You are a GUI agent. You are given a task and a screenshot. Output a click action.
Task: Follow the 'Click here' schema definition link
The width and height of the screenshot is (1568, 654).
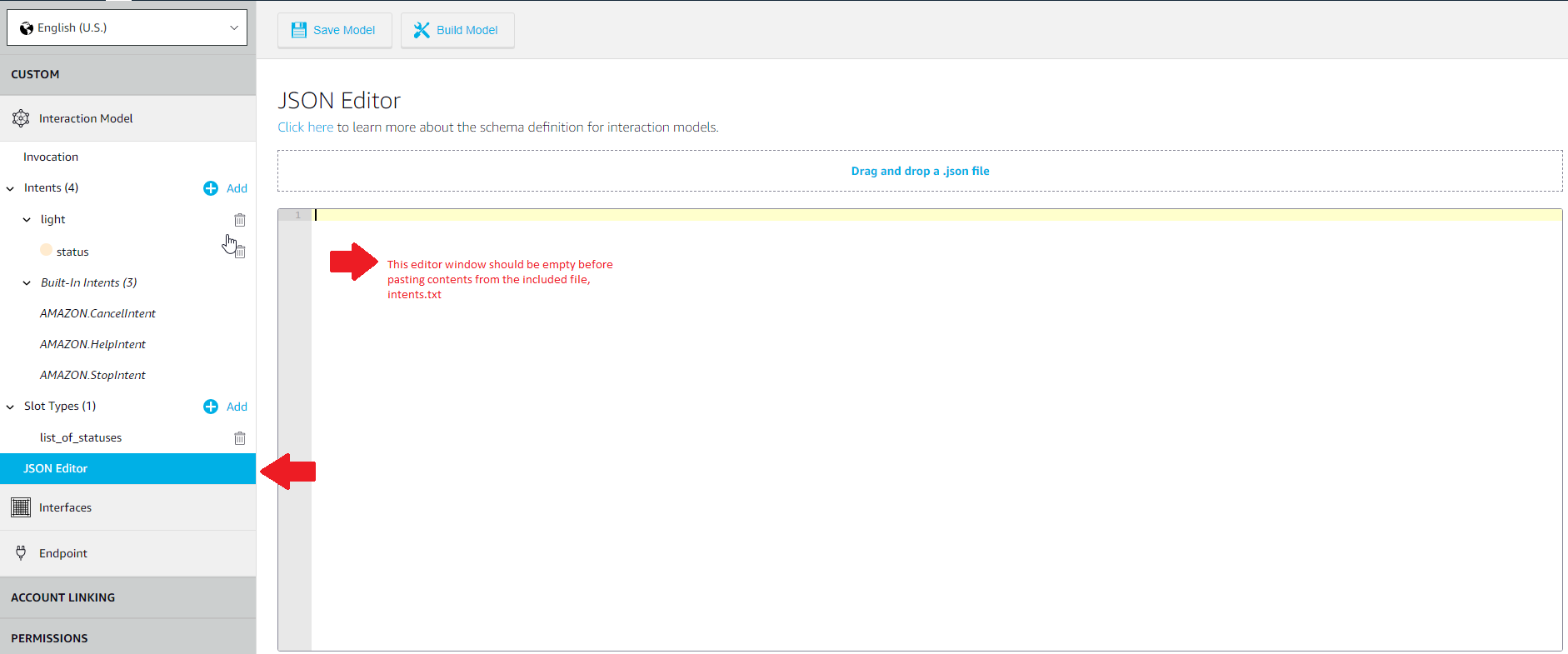(x=306, y=127)
